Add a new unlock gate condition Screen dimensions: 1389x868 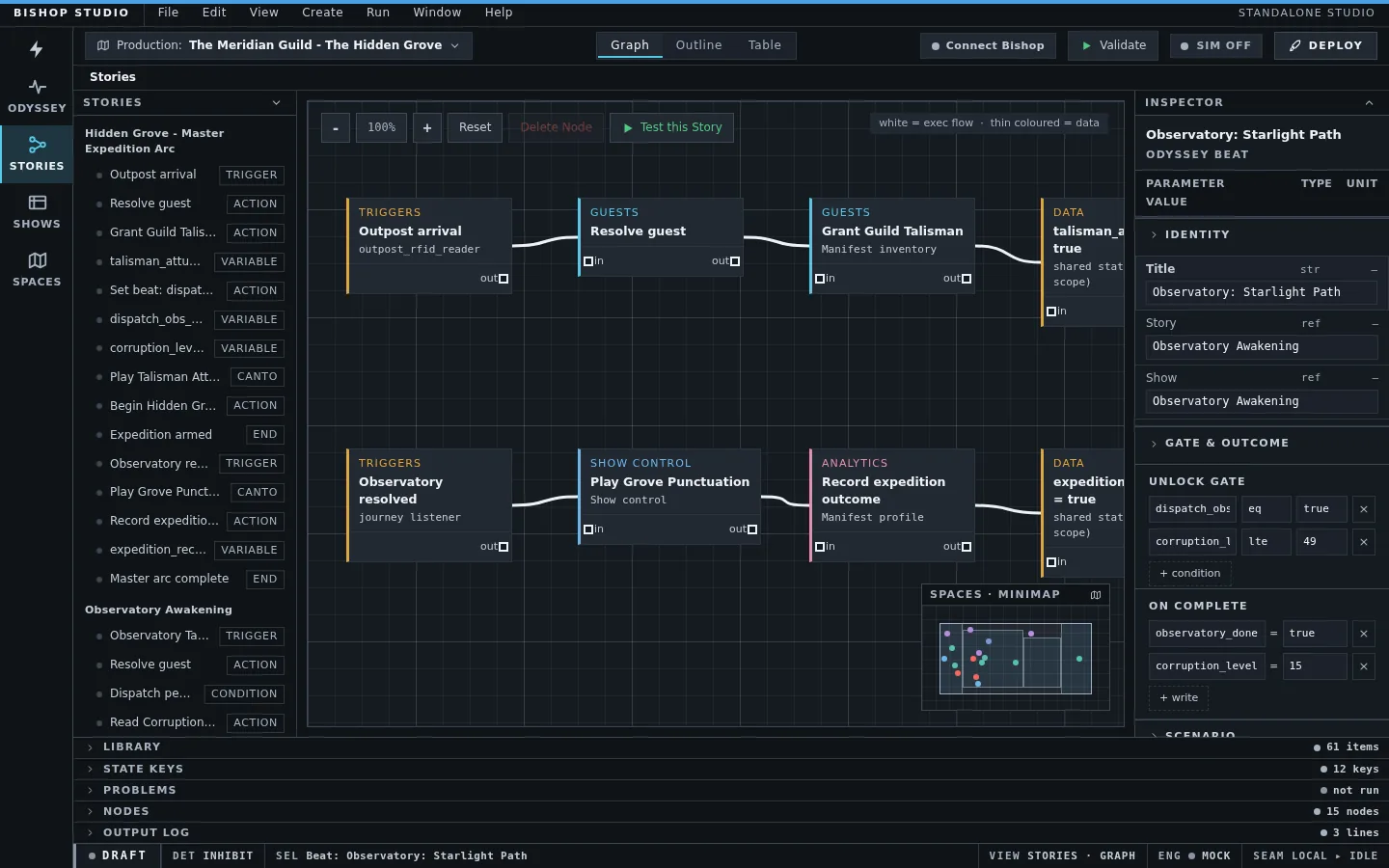(x=1189, y=574)
